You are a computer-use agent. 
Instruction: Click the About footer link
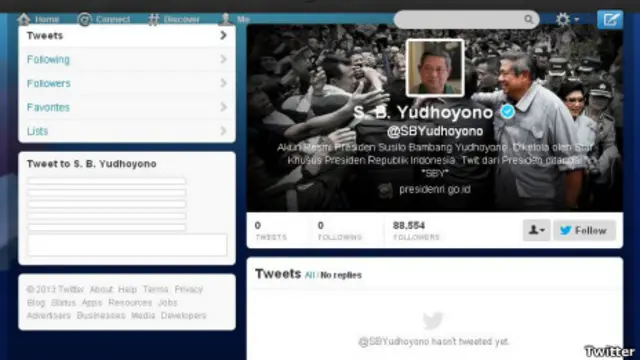tap(101, 289)
